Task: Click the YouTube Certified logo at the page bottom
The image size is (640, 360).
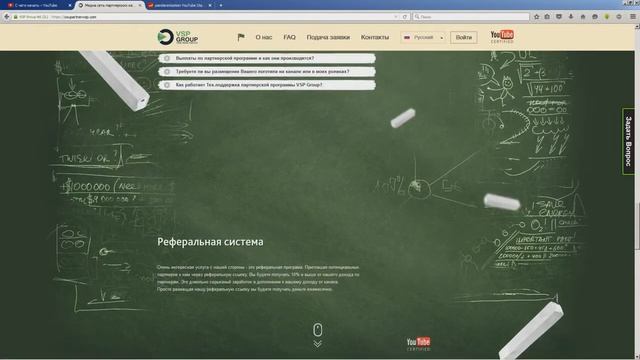Action: [418, 344]
